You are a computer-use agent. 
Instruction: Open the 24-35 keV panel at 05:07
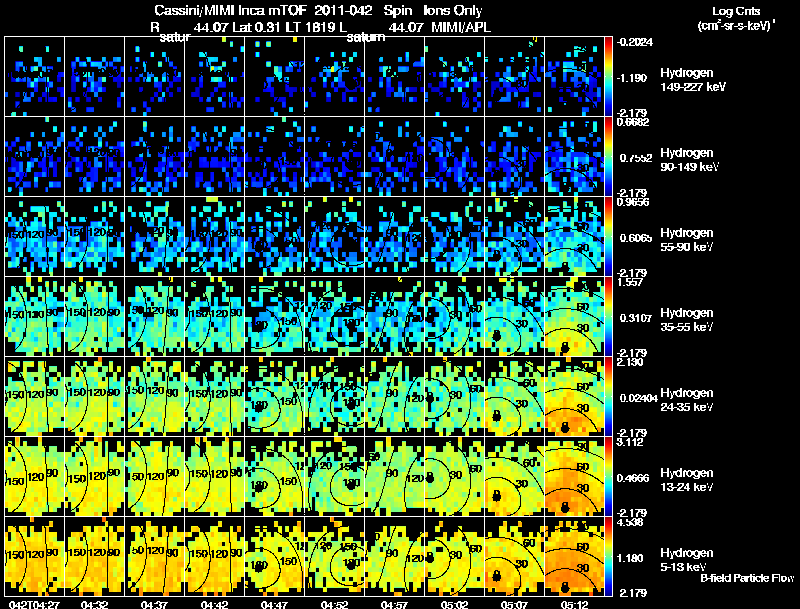515,396
